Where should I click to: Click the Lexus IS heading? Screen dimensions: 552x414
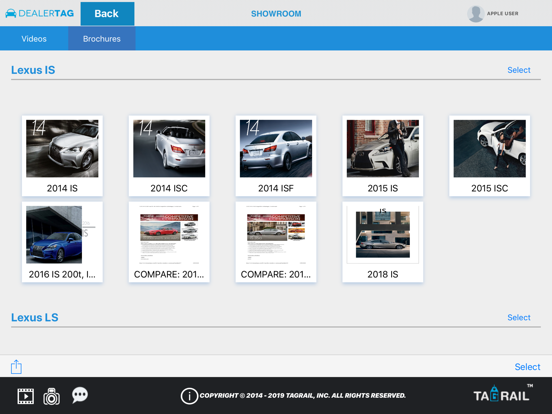point(33,70)
